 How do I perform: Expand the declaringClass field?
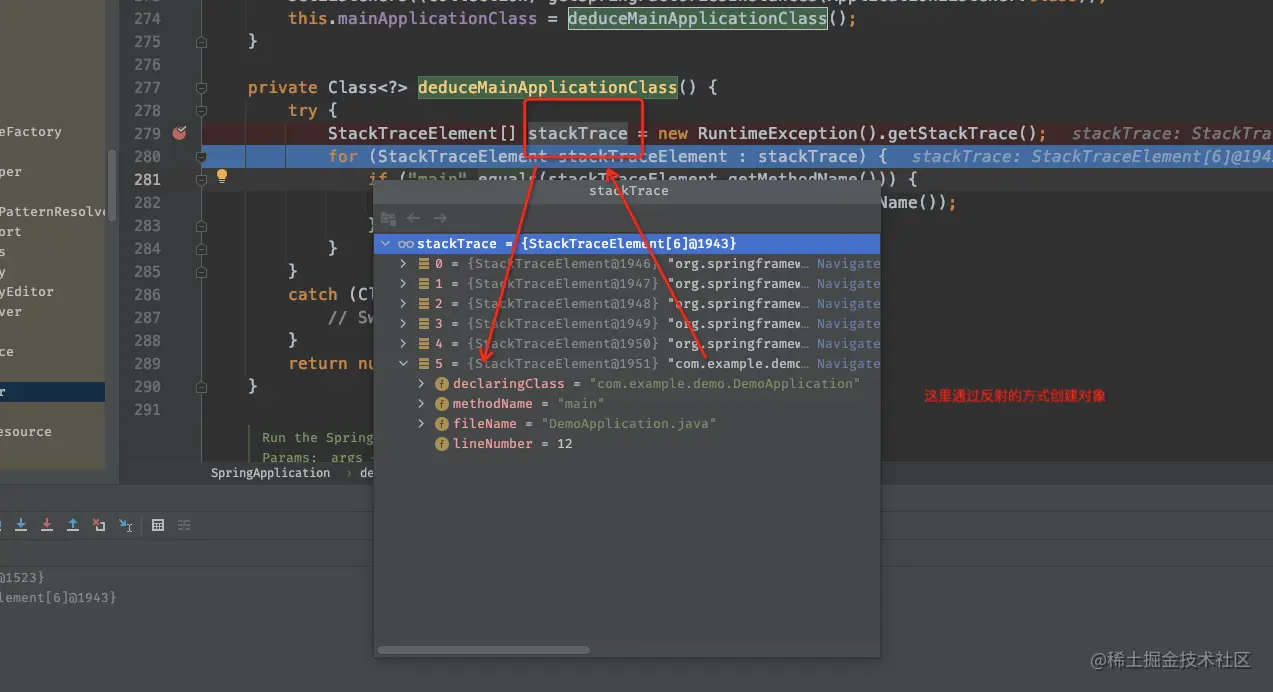(422, 384)
